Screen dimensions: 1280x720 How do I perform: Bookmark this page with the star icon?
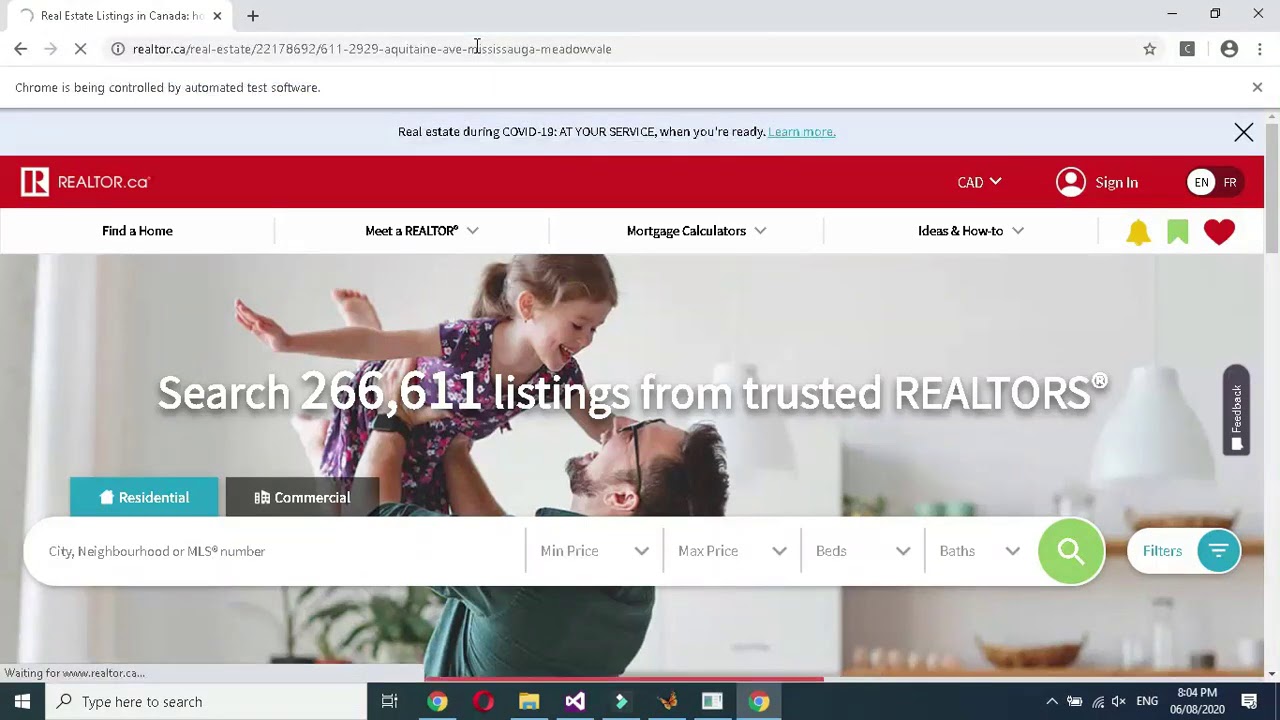coord(1150,49)
